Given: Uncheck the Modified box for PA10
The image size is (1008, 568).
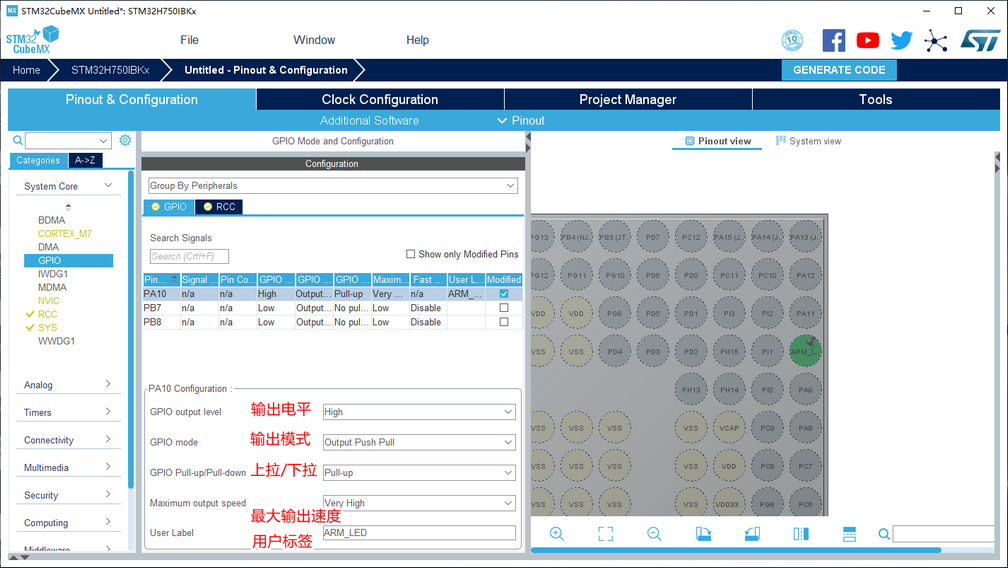Looking at the screenshot, I should [503, 294].
